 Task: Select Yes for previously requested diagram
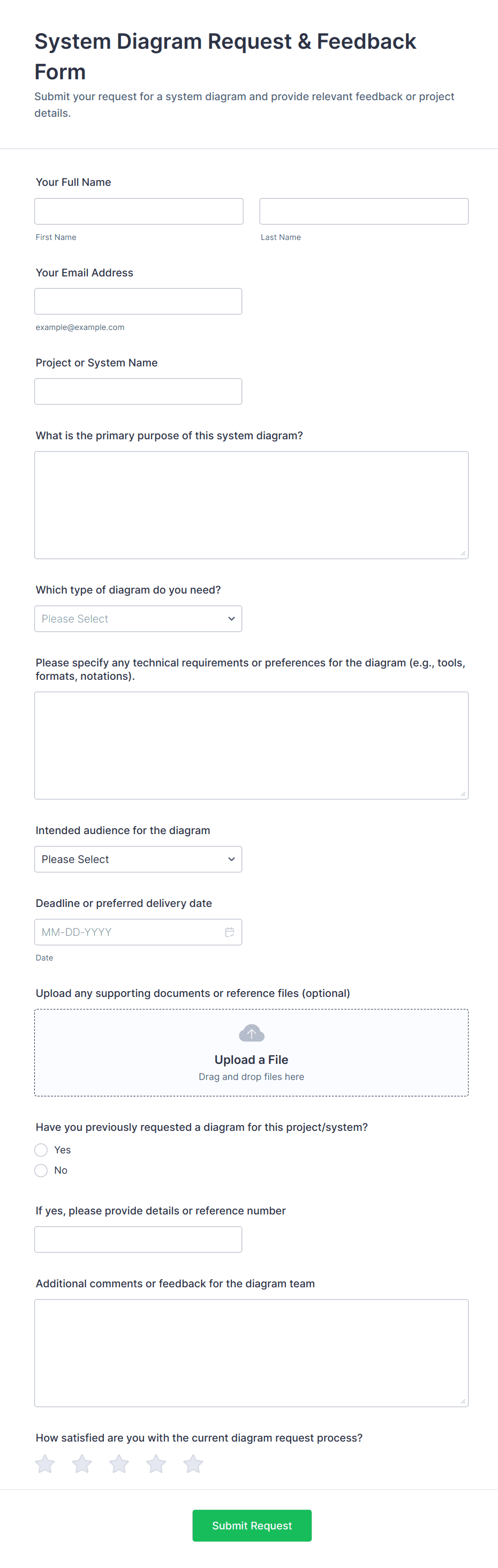point(41,1150)
